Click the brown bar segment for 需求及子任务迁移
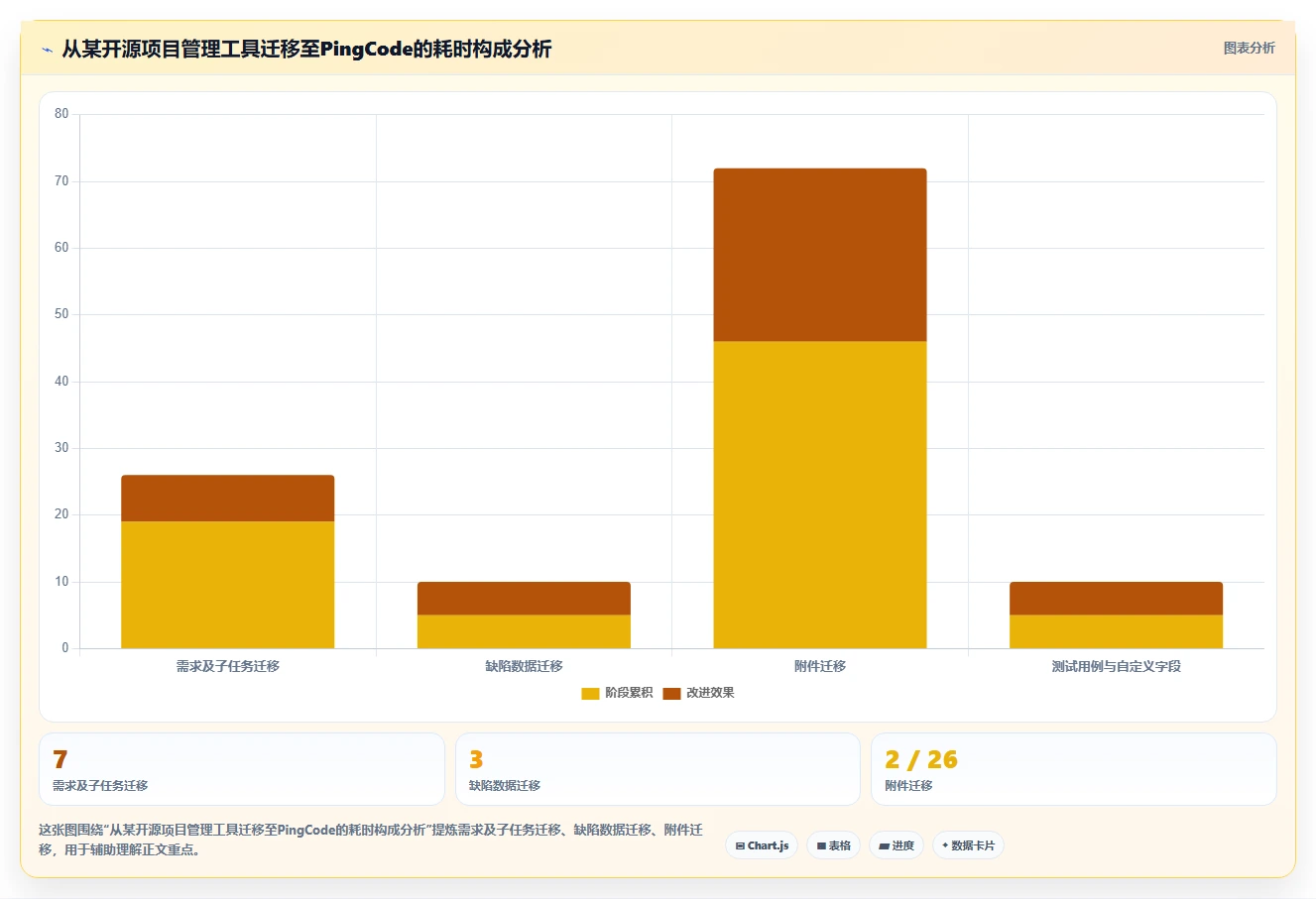This screenshot has height=899, width=1316. pos(228,499)
